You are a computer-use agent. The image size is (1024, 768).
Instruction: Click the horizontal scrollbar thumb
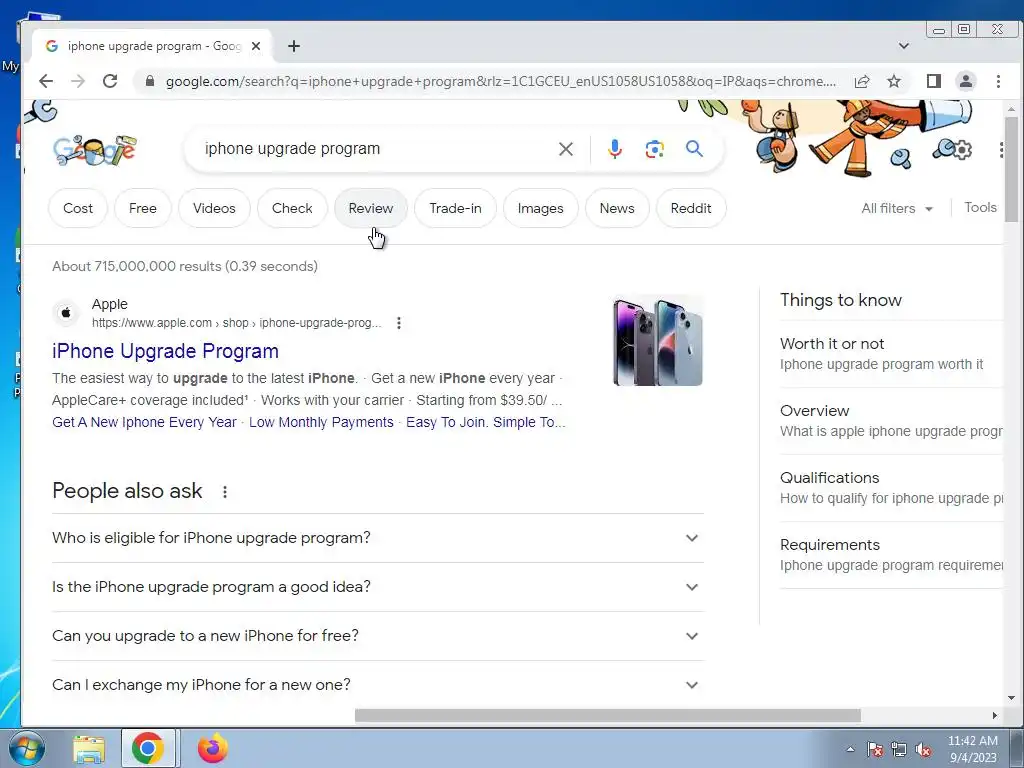coord(607,716)
